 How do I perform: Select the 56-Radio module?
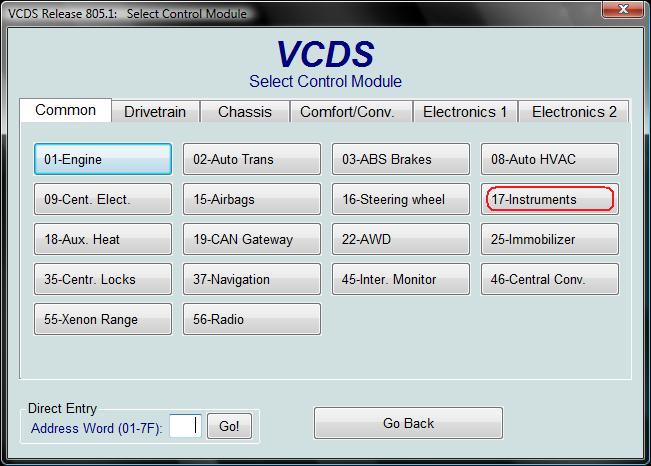(252, 319)
